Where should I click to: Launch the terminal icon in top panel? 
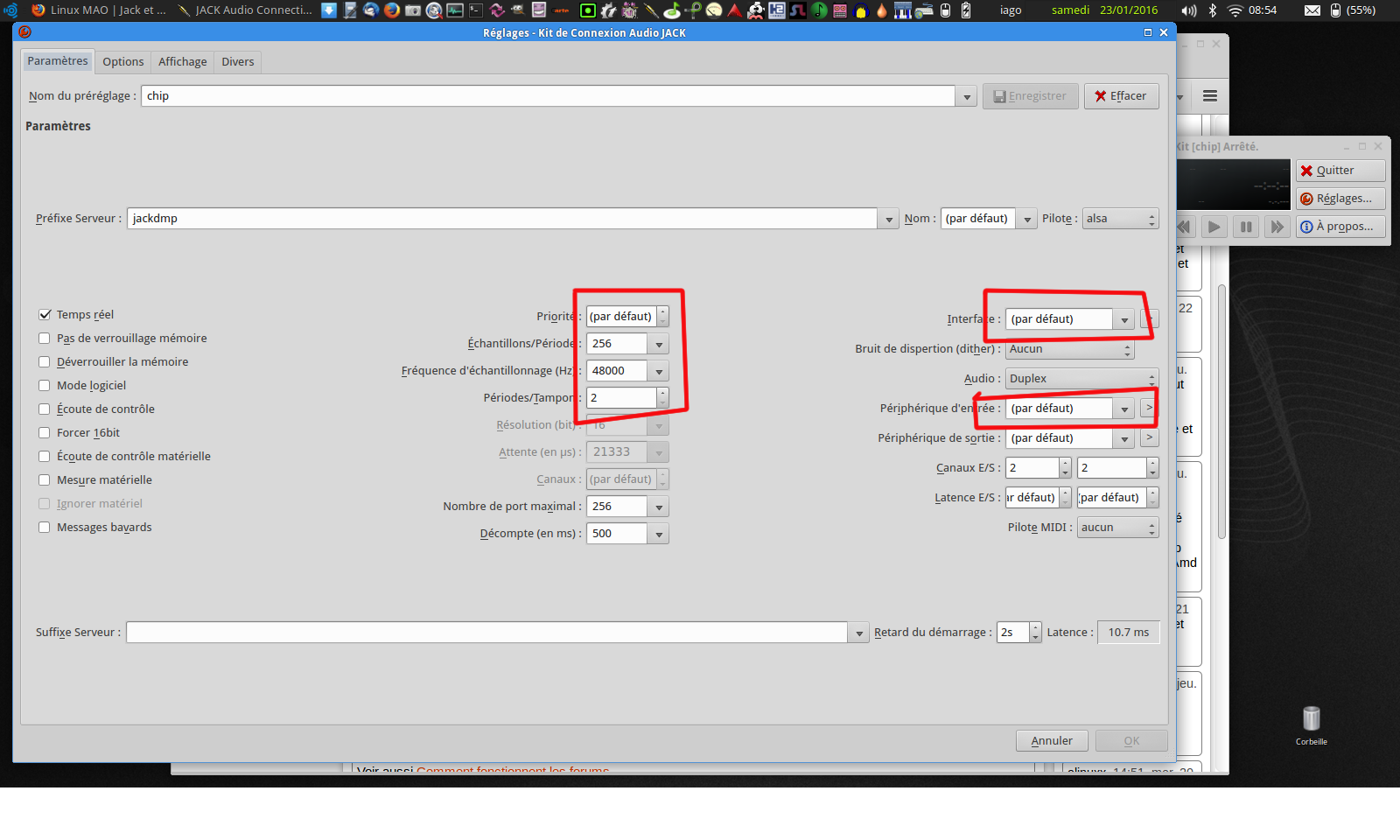(x=476, y=10)
